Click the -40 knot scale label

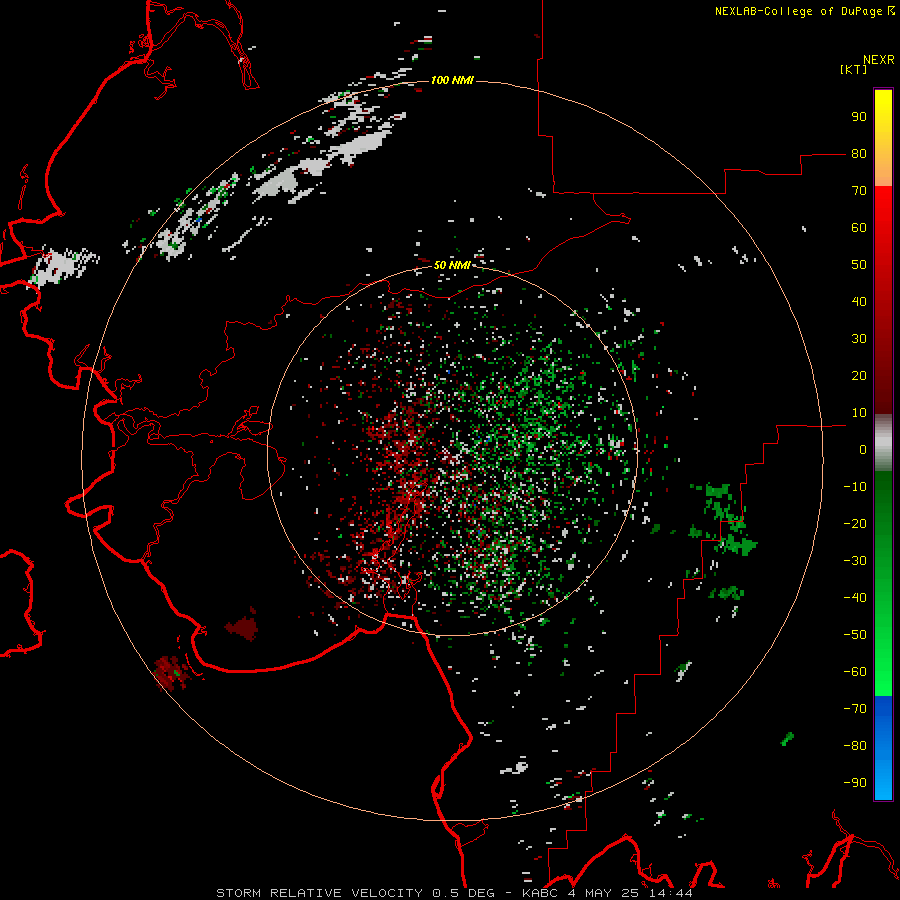(x=855, y=598)
